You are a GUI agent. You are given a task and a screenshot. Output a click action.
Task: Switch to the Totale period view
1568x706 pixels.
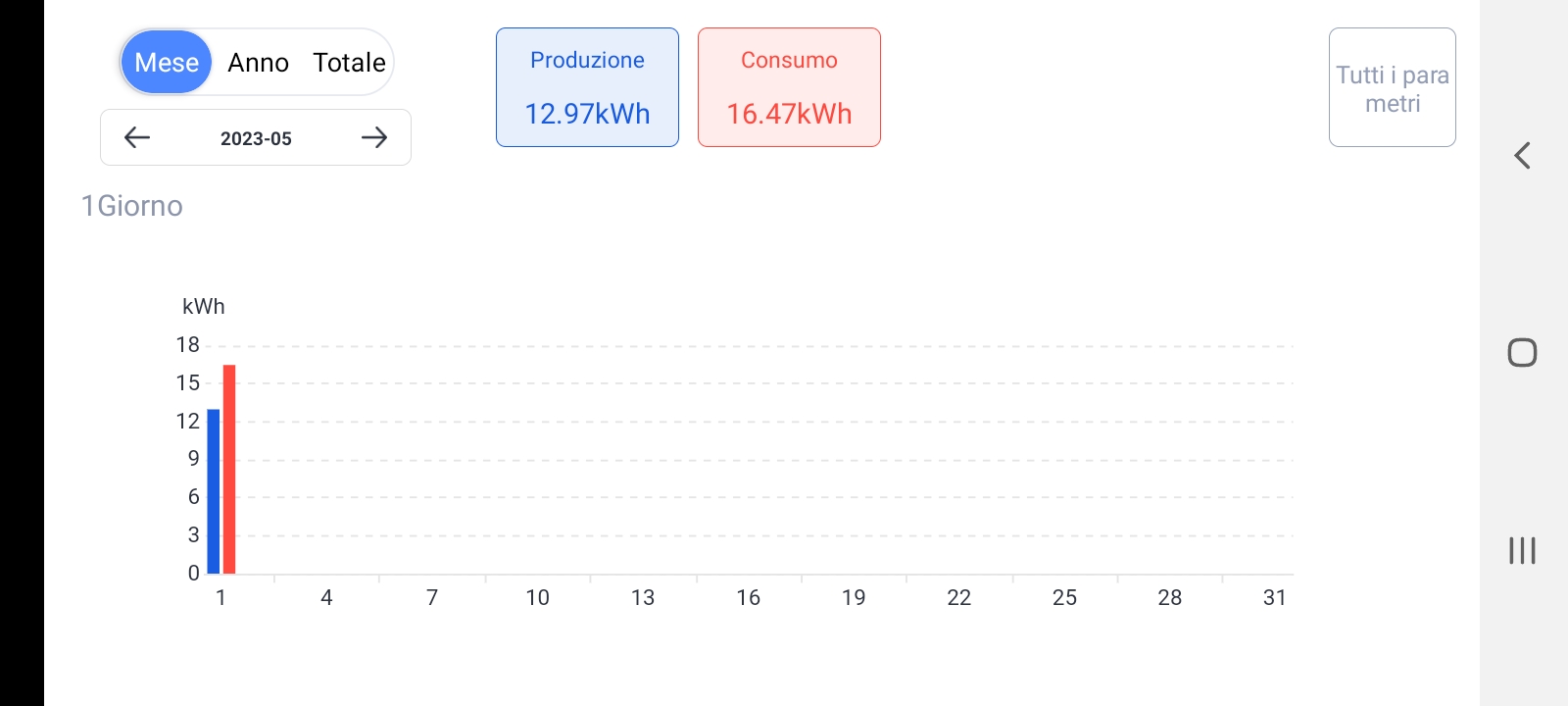pos(349,63)
